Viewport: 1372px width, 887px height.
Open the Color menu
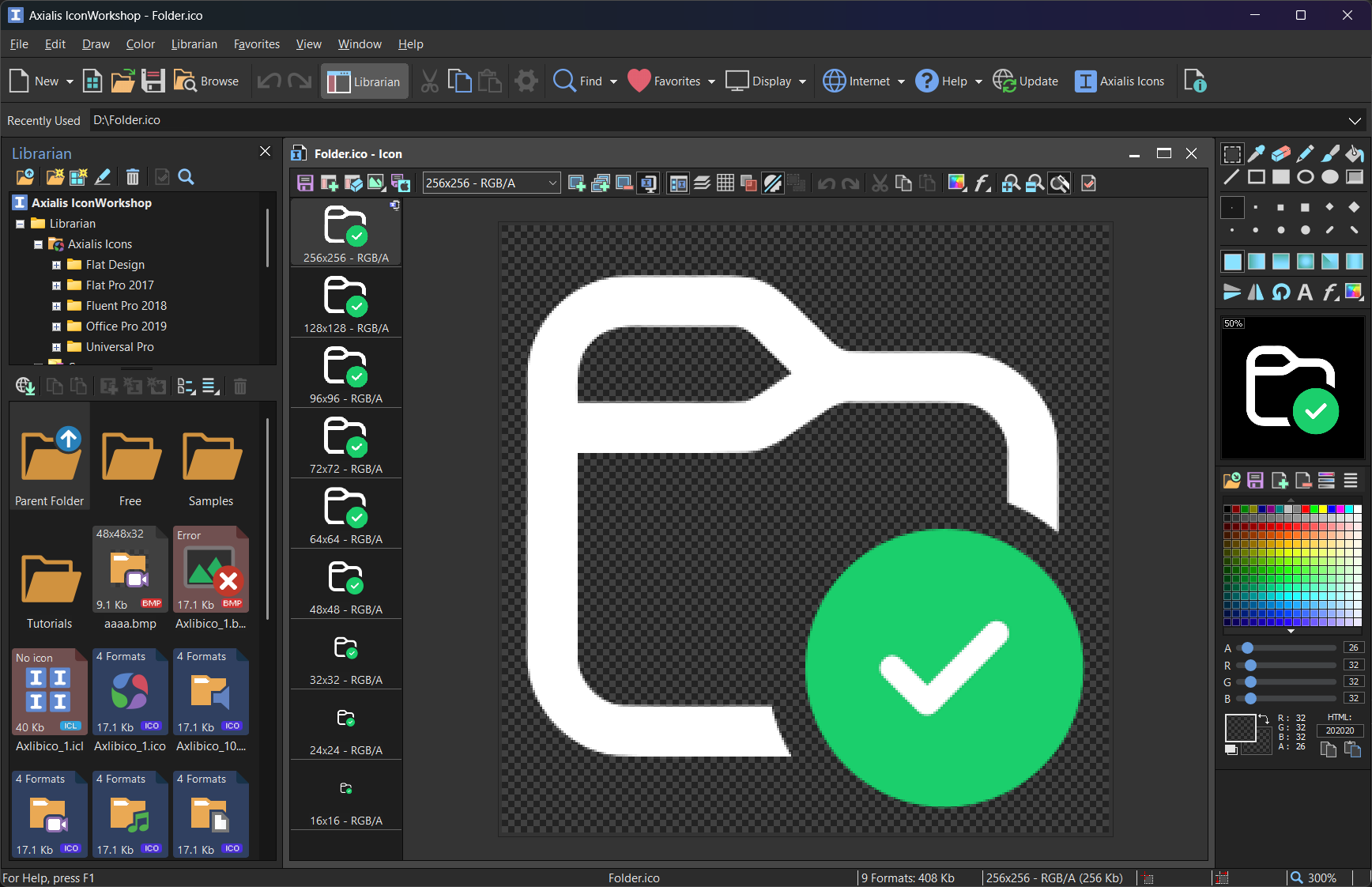(140, 44)
